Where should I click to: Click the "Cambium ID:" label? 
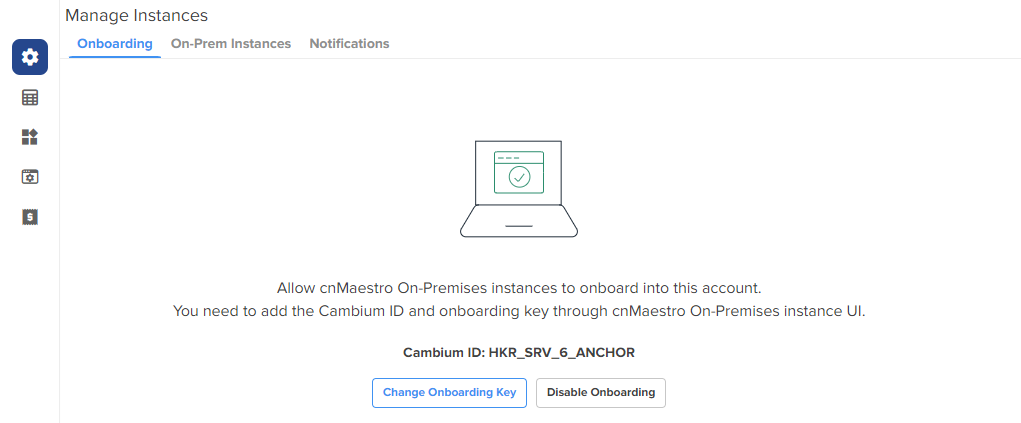click(443, 352)
